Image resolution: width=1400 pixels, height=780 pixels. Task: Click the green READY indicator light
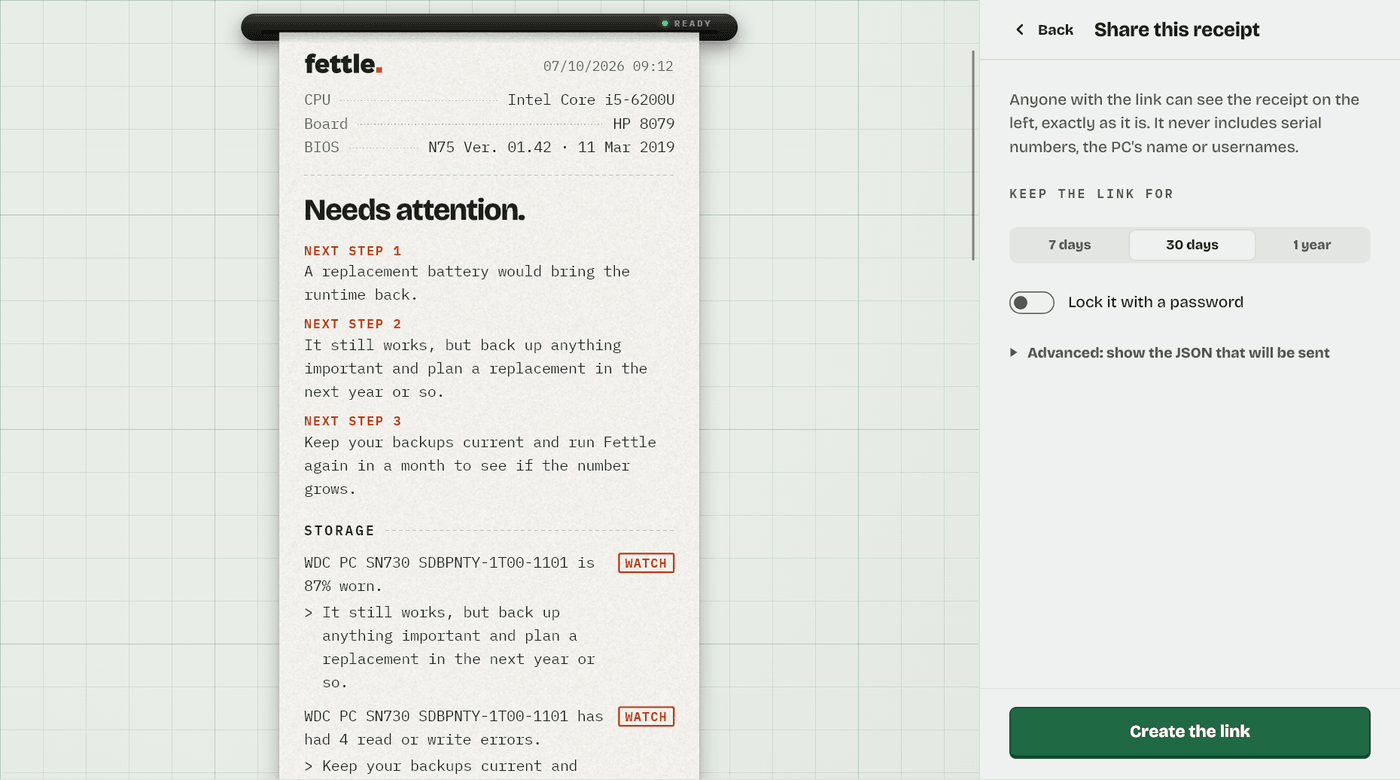pos(665,23)
